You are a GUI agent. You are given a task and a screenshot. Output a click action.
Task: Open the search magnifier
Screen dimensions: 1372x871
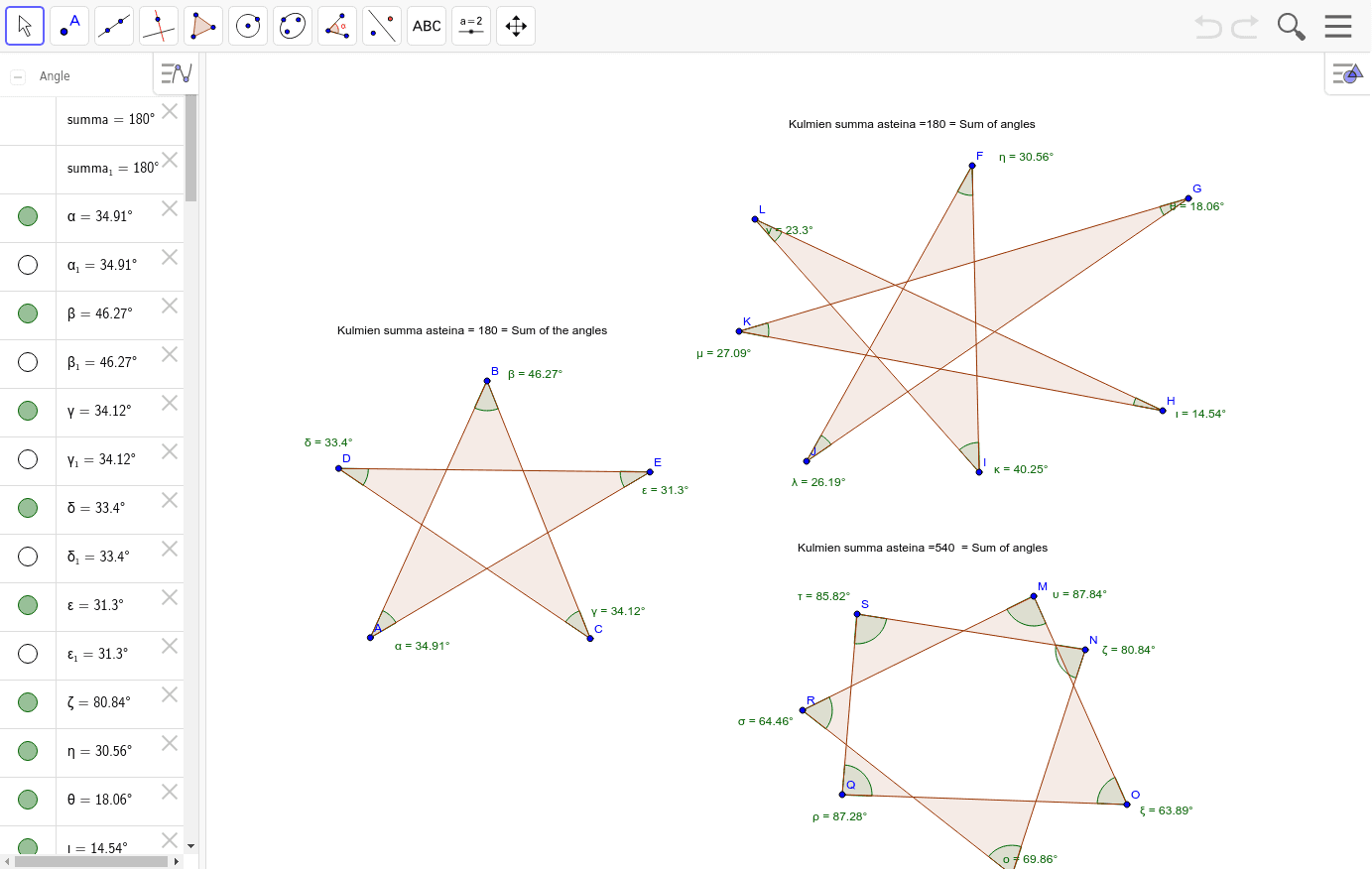click(1291, 27)
